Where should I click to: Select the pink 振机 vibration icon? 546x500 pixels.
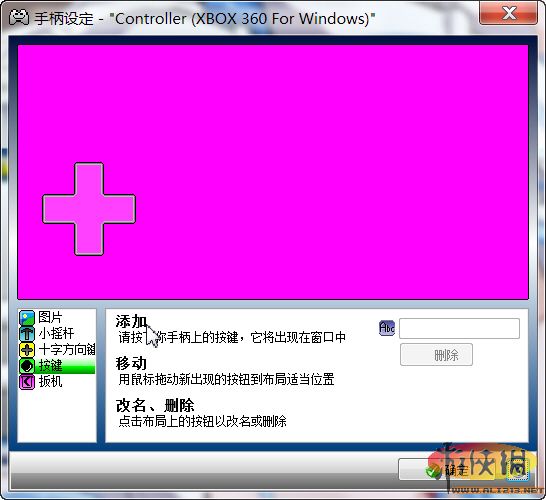coord(27,382)
